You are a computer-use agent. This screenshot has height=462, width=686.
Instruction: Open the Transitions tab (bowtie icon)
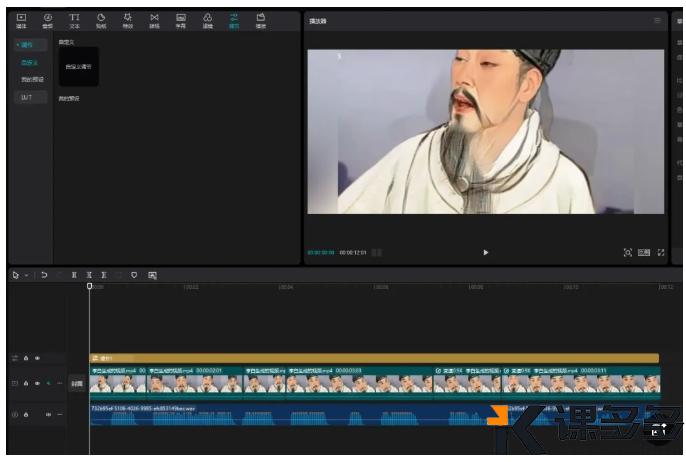(154, 20)
